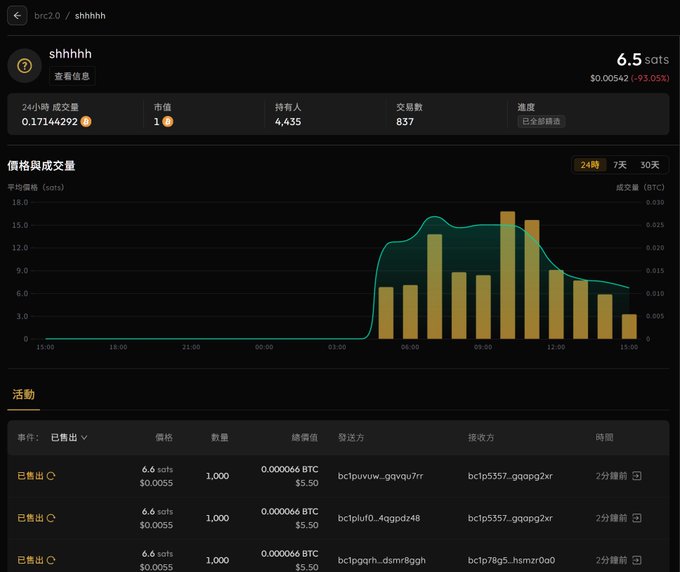Click the shhhhh token question-mark avatar
This screenshot has width=680, height=572.
pyautogui.click(x=24, y=65)
